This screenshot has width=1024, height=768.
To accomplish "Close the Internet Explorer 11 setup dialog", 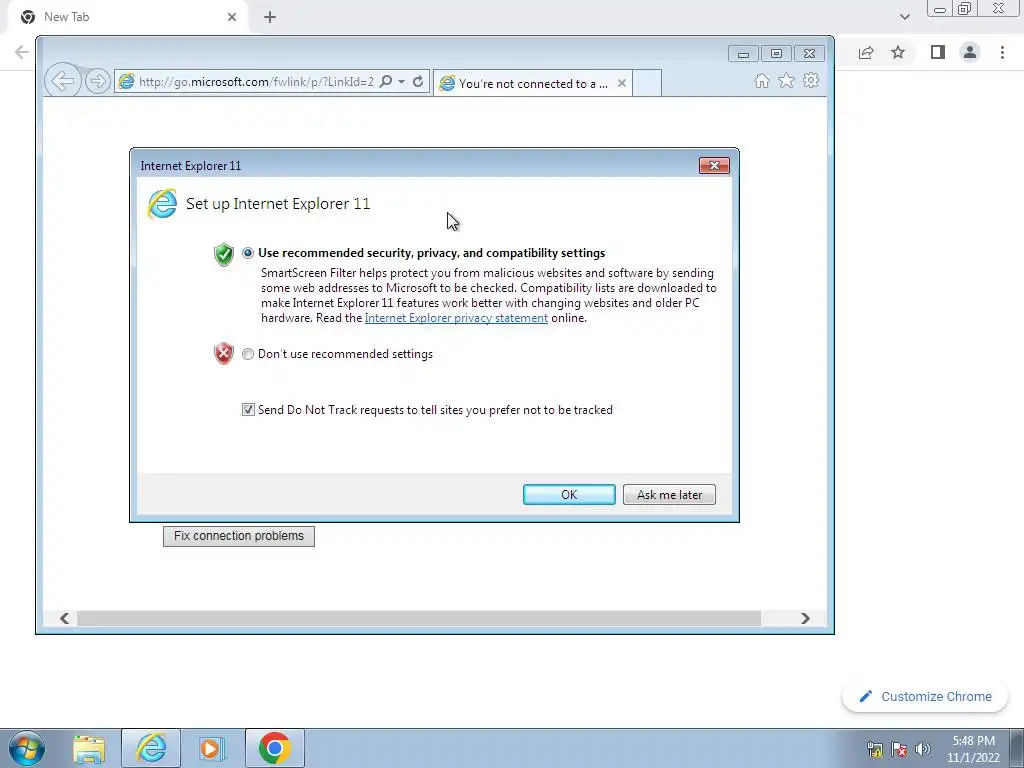I will [714, 165].
